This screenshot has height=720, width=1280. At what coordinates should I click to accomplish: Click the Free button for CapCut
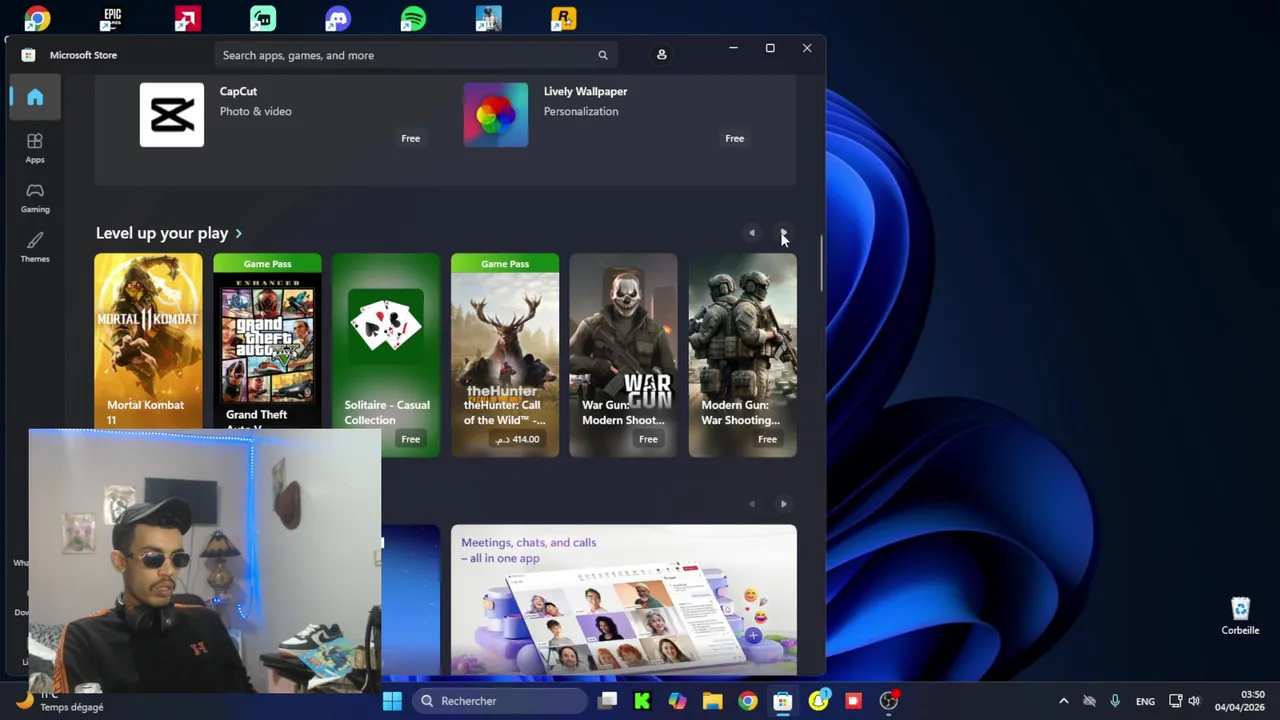[x=410, y=138]
